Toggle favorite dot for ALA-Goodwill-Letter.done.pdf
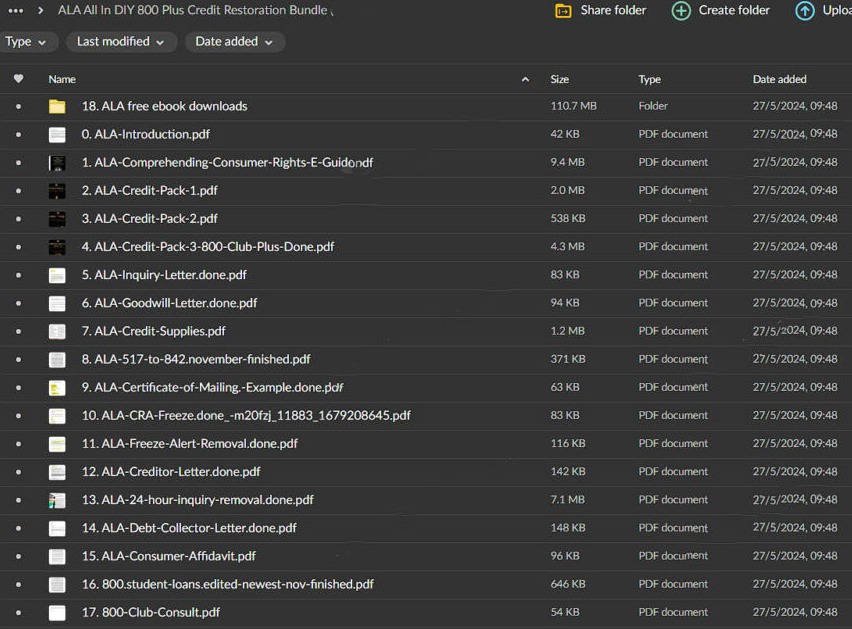 [18, 303]
